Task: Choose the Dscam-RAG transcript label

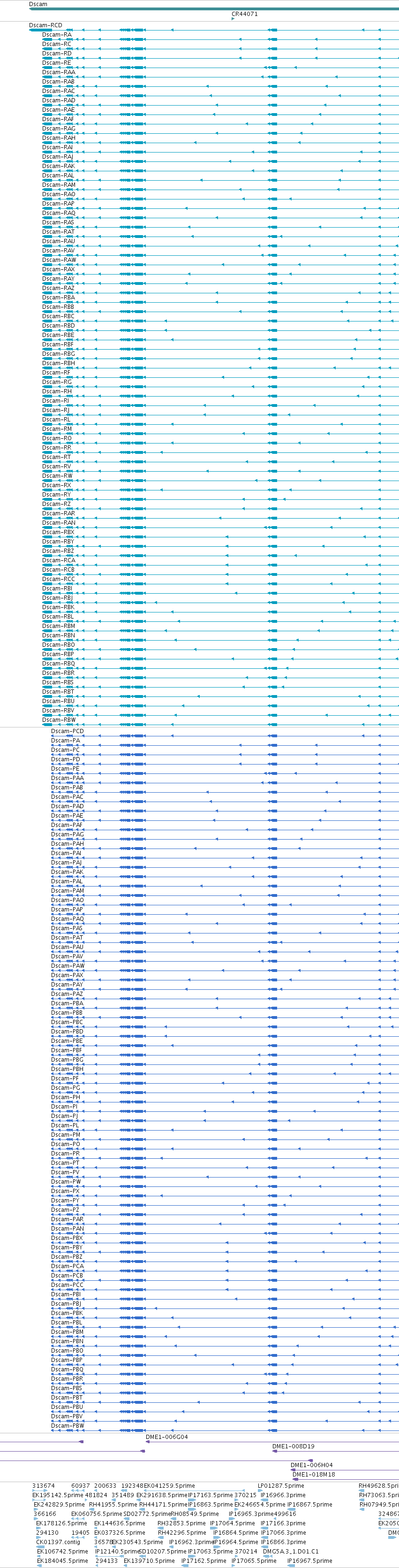Action: coord(59,129)
